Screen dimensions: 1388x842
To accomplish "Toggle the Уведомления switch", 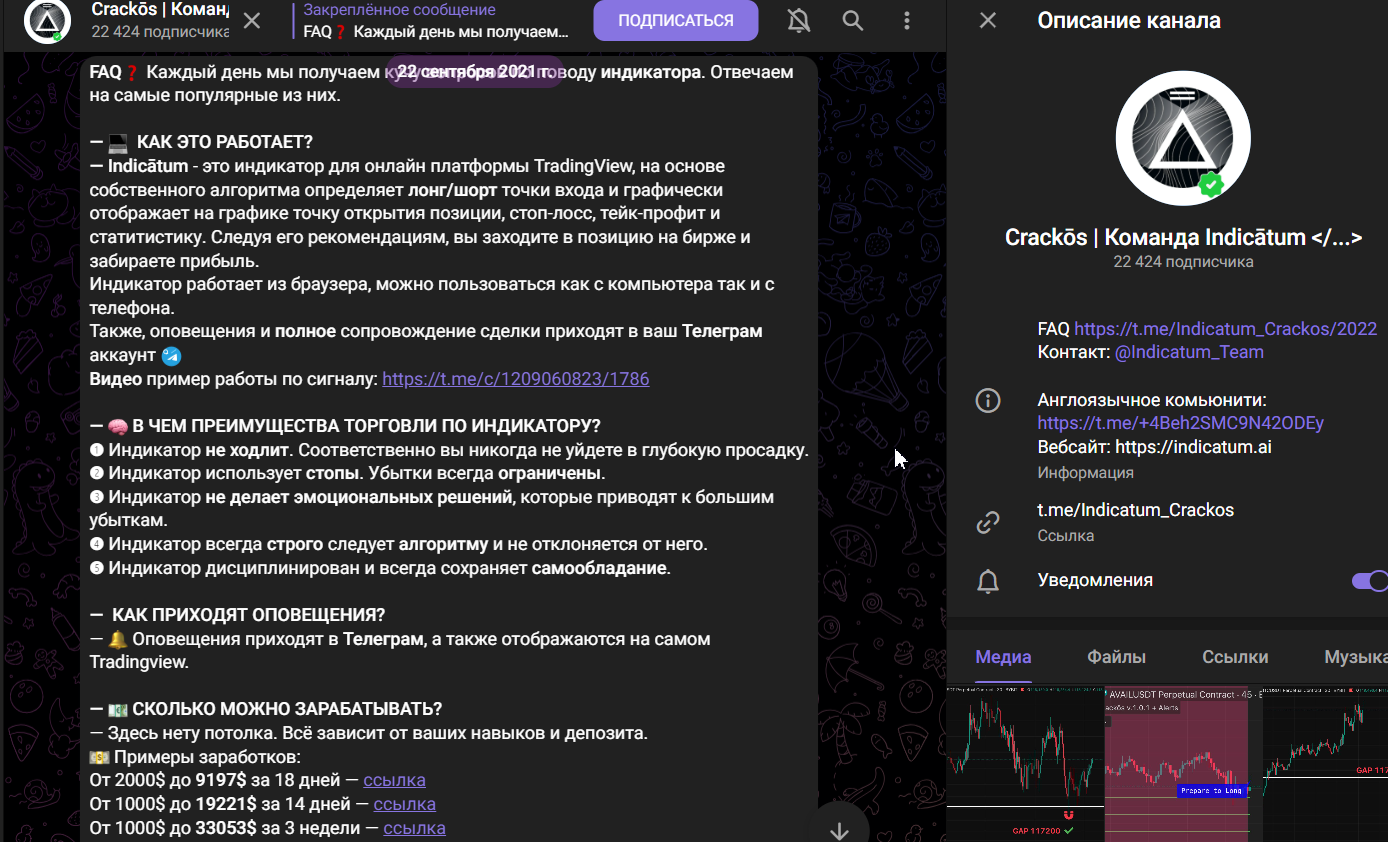I will [1369, 581].
